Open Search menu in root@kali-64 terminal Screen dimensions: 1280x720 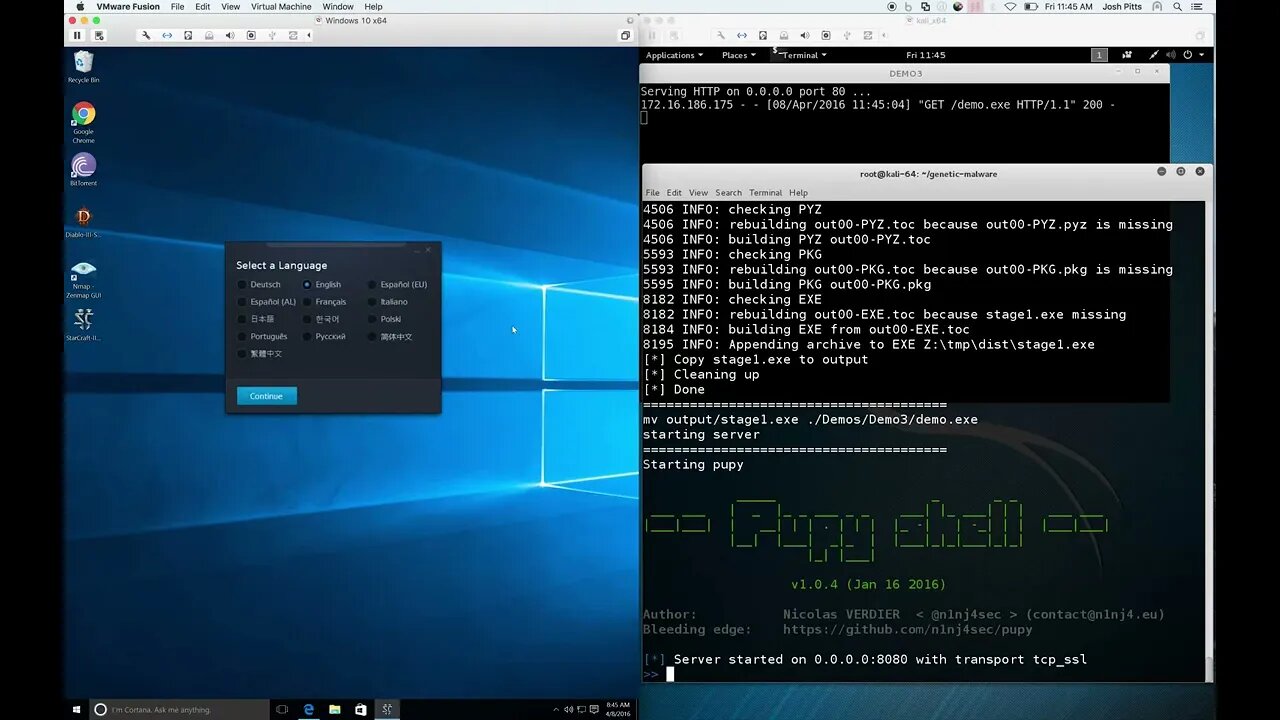[728, 193]
